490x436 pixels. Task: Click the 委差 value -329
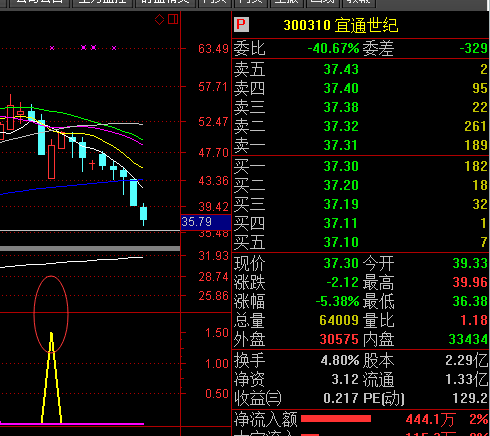coord(473,49)
